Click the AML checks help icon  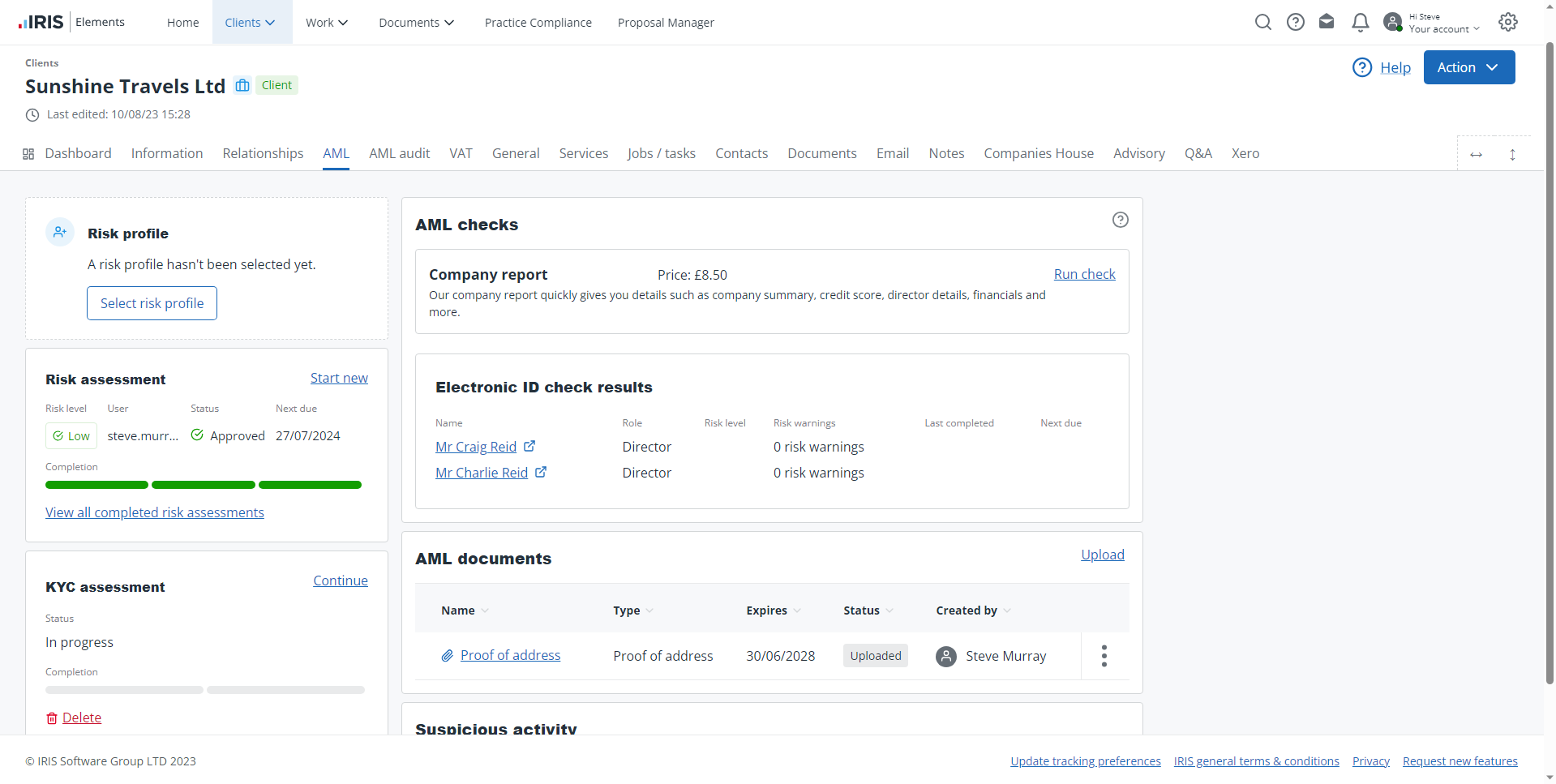(x=1120, y=220)
